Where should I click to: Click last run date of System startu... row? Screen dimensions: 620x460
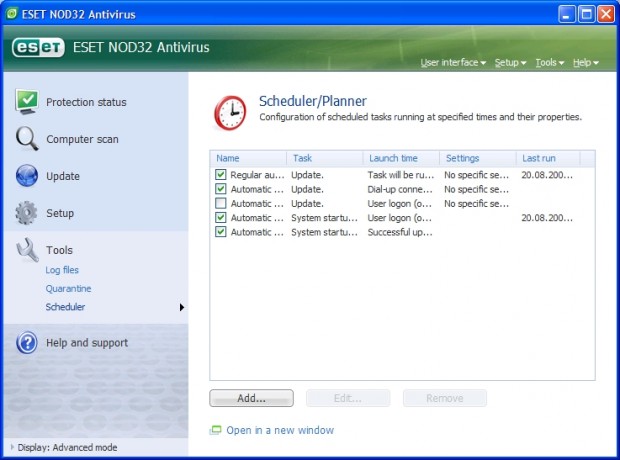[x=547, y=218]
